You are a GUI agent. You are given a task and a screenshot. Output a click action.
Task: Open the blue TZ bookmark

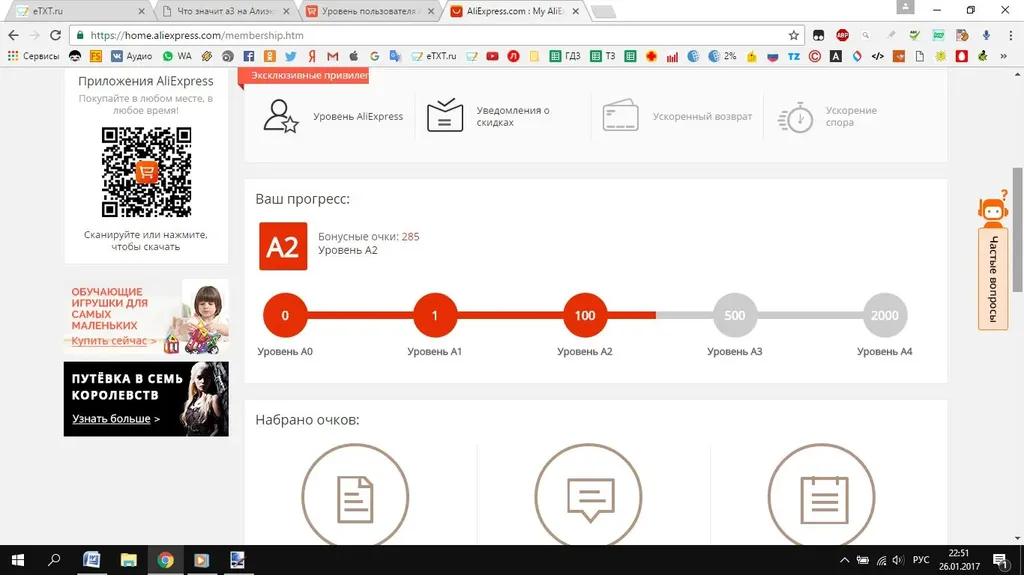[x=793, y=56]
